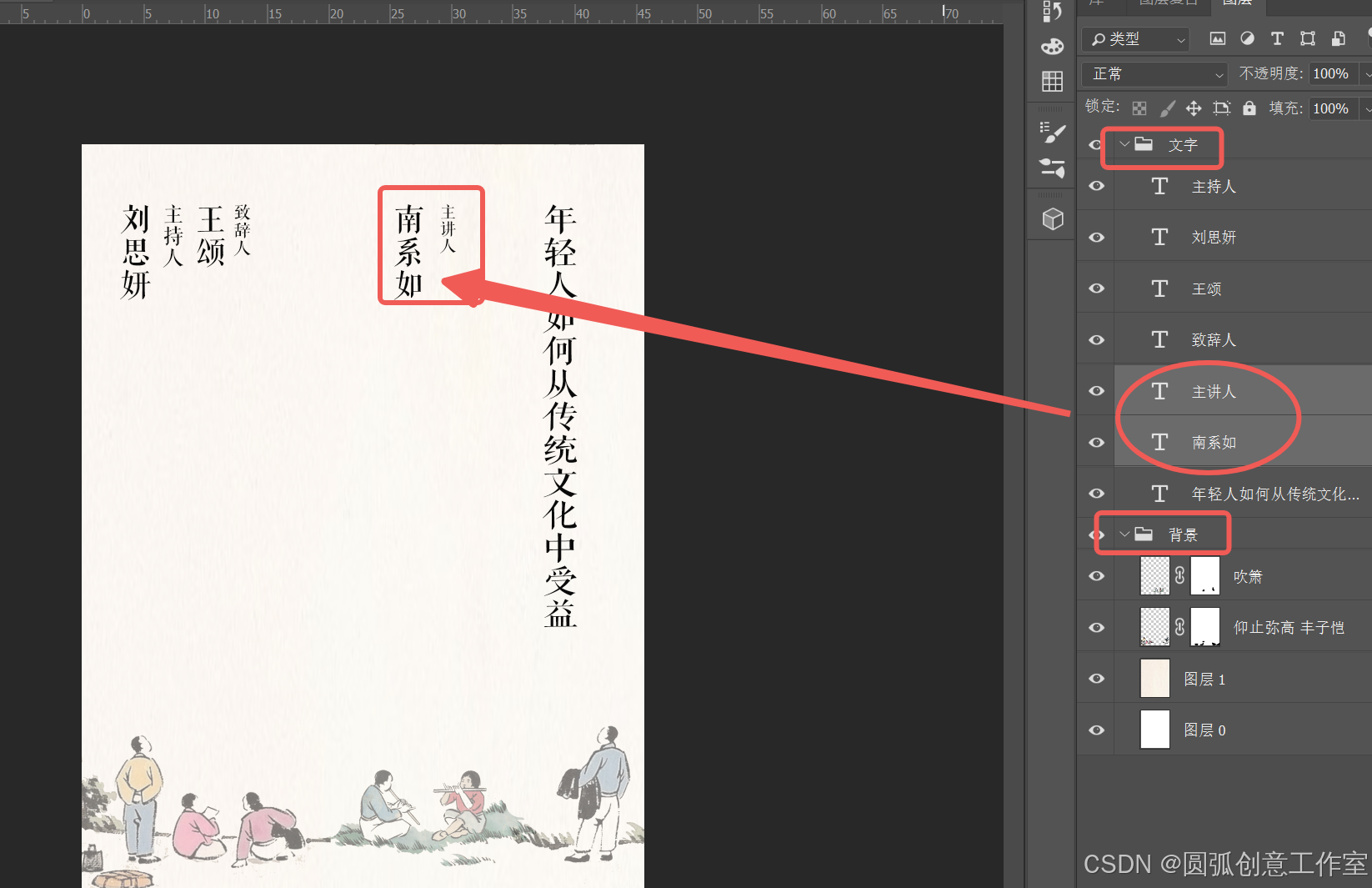1372x888 pixels.
Task: Toggle visibility of 仰止弥高 丰子恺 layer
Action: (1097, 628)
